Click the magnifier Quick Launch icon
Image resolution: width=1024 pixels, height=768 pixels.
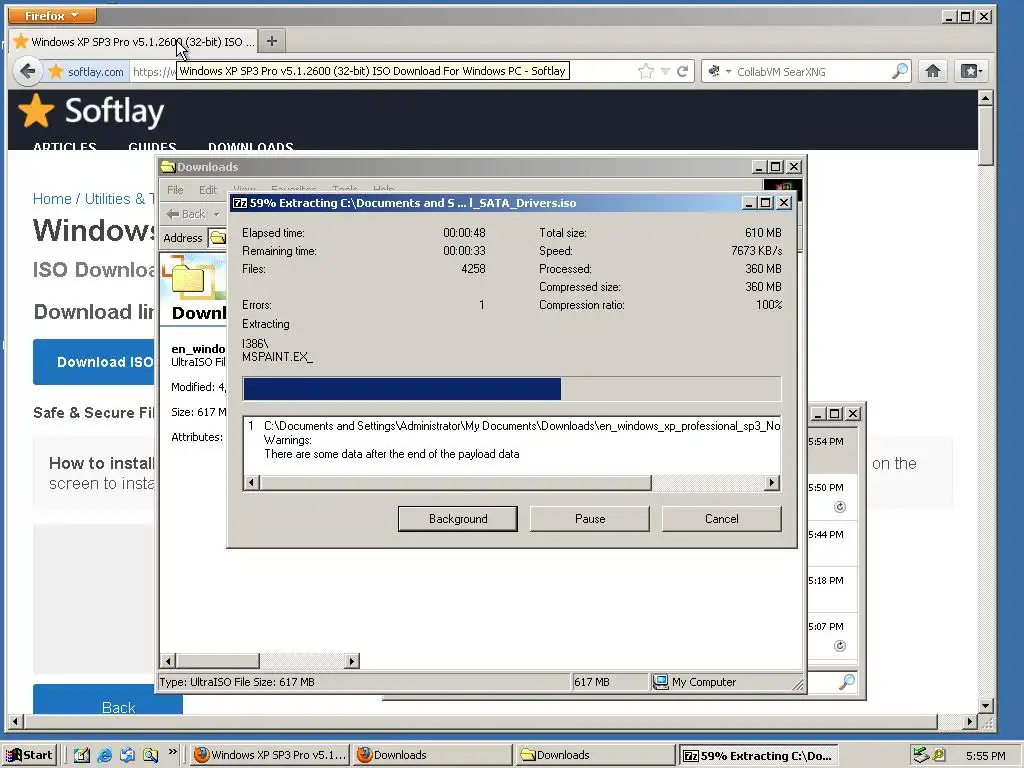pos(150,755)
